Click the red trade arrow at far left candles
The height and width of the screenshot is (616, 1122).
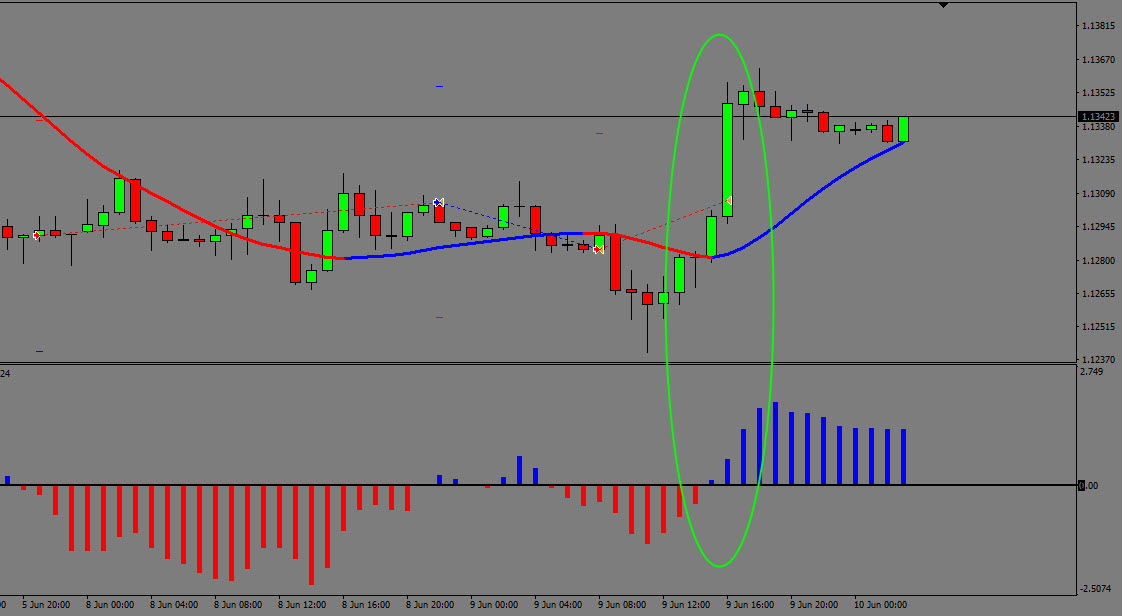[x=37, y=235]
